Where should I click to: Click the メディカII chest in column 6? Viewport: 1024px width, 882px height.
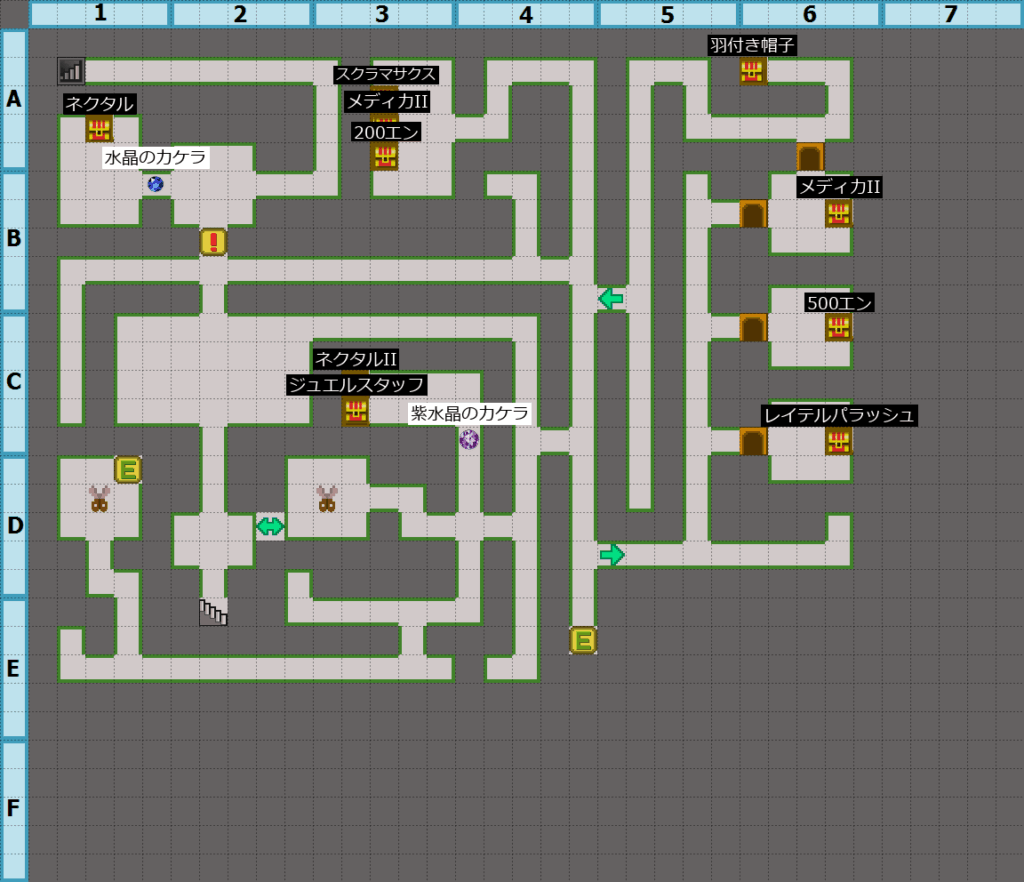tap(838, 212)
